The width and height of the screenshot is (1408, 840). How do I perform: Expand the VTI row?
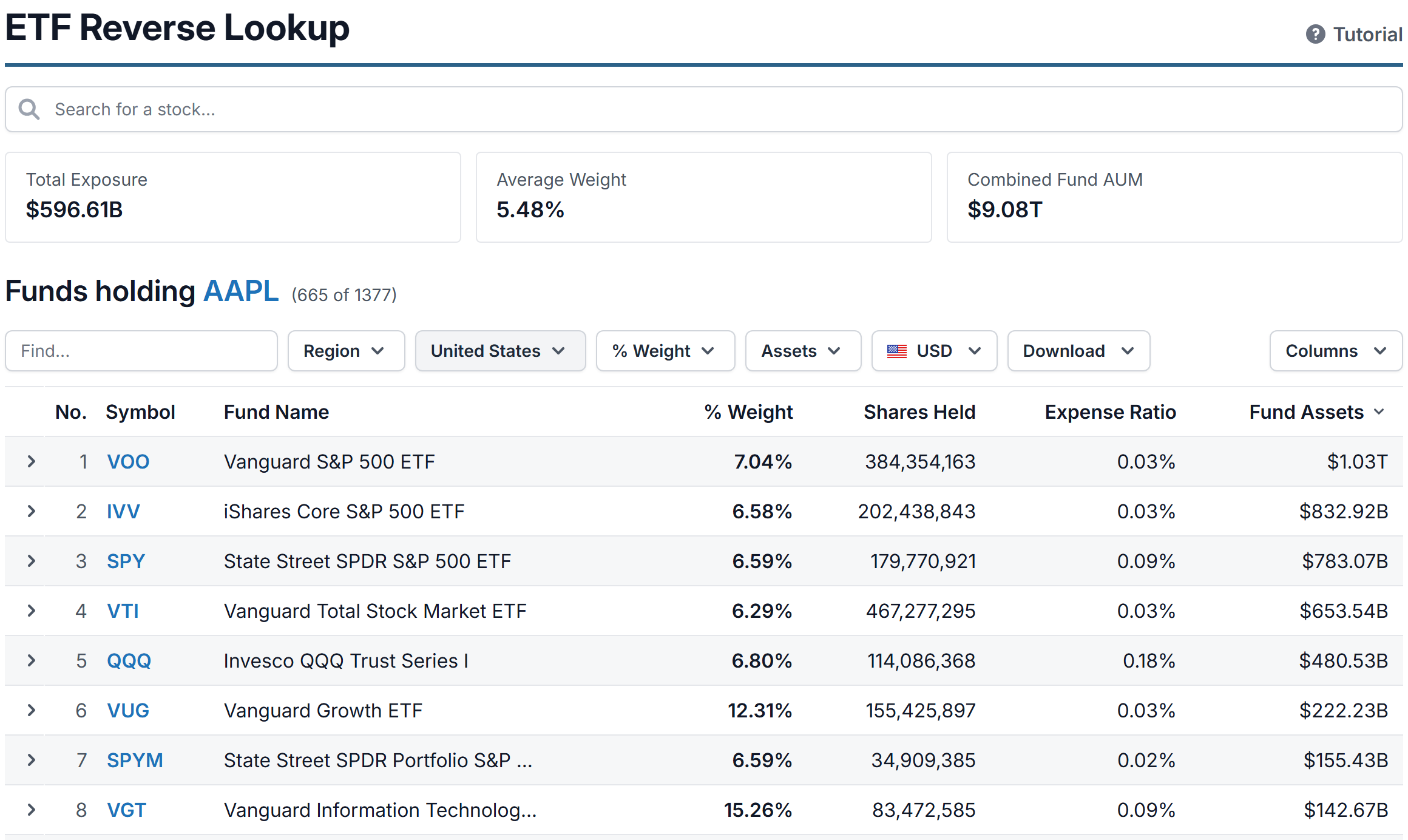click(32, 611)
